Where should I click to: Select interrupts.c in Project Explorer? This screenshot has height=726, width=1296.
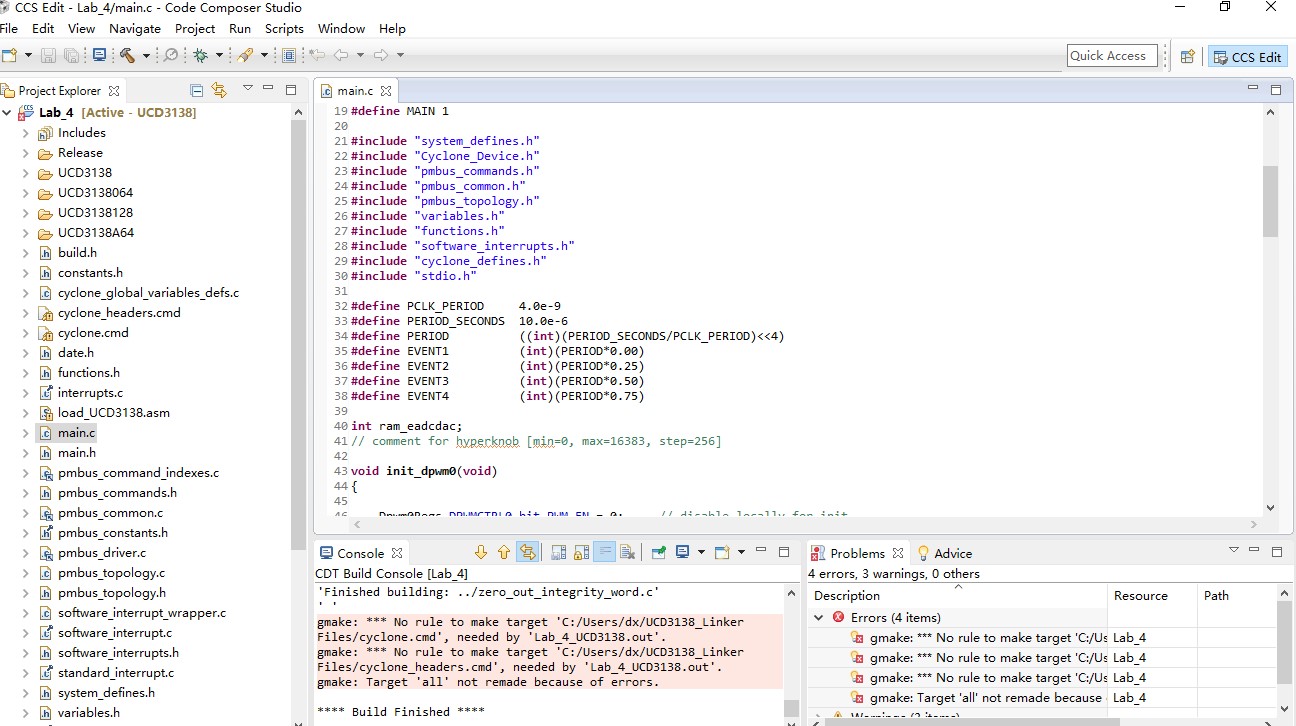click(90, 393)
